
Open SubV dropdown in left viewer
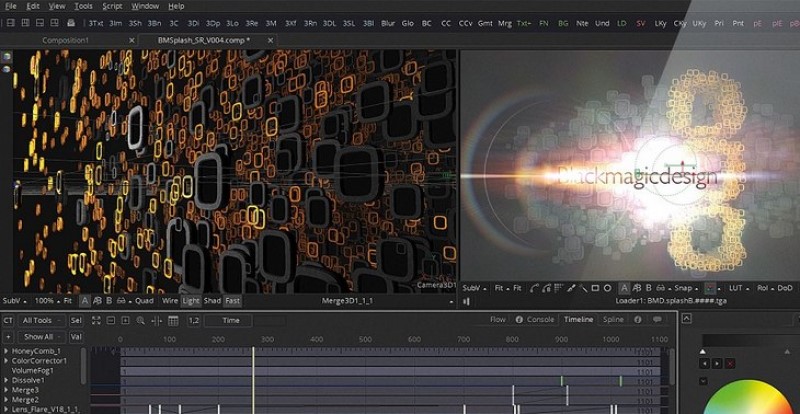tap(15, 301)
